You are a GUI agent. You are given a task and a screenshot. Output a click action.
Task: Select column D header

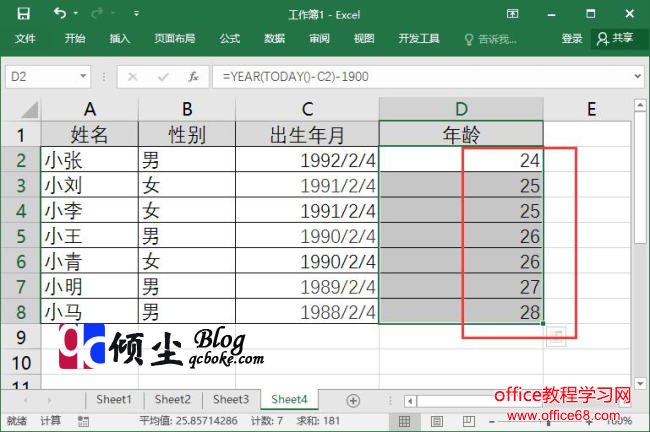461,109
